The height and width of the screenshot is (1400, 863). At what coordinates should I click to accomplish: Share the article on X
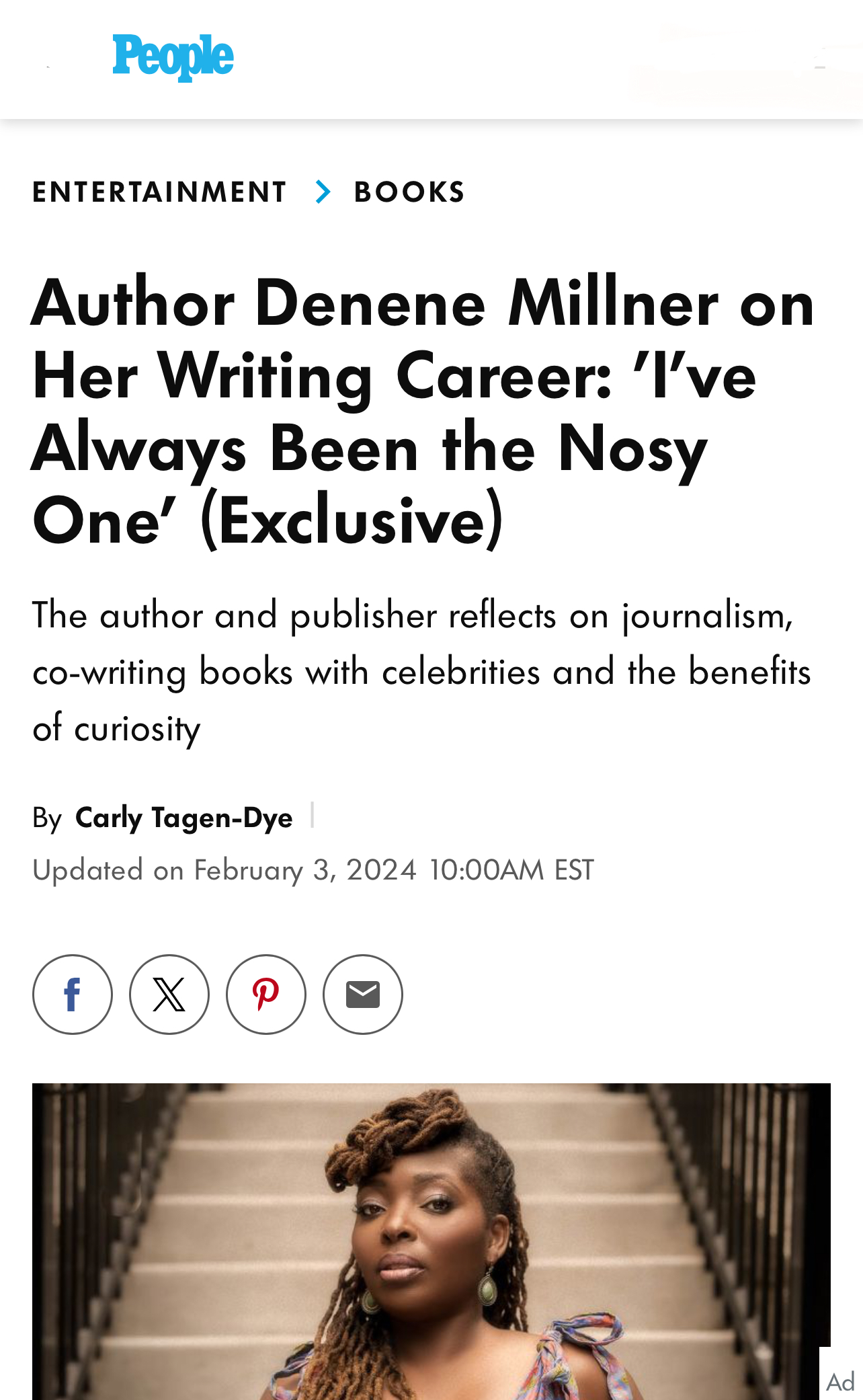(169, 995)
